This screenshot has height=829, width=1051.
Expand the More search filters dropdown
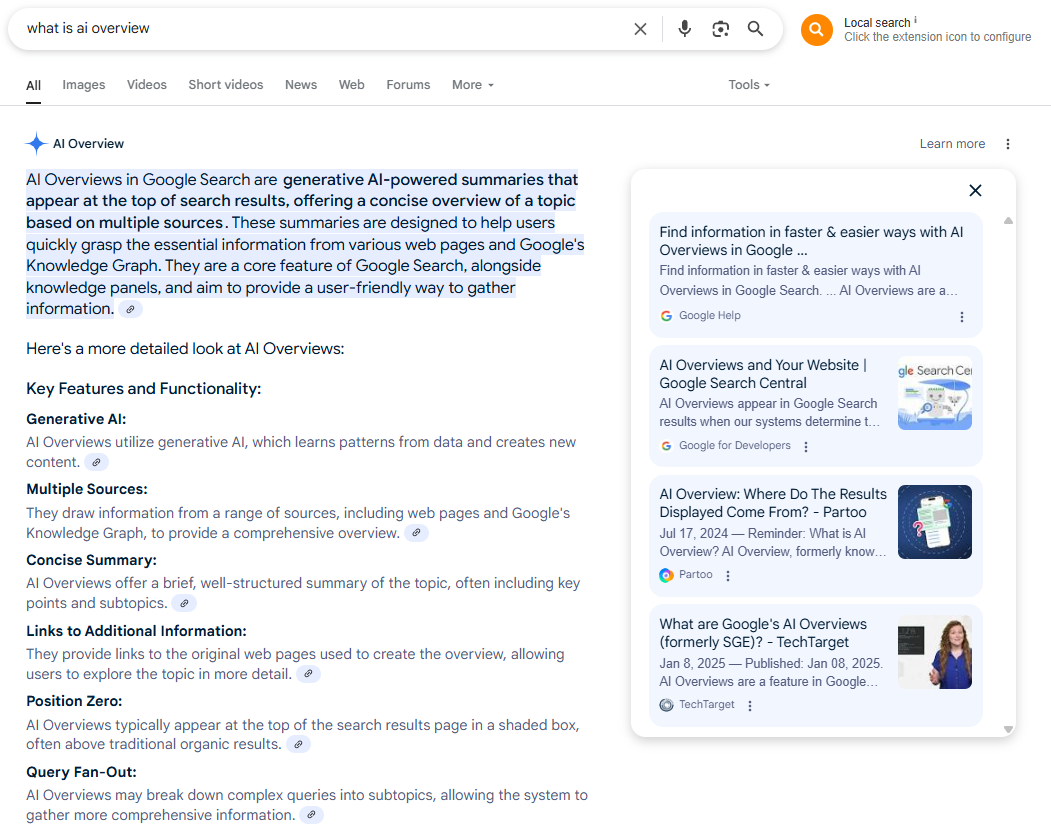click(x=473, y=85)
